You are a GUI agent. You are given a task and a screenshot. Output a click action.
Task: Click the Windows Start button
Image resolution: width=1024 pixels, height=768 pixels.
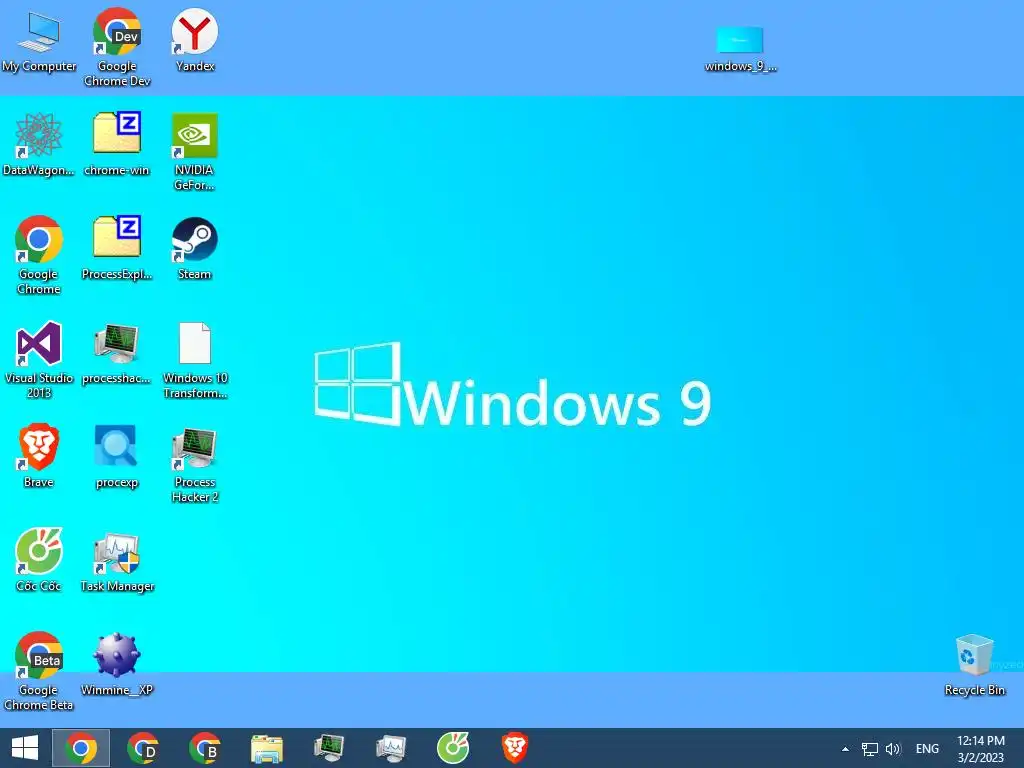pos(25,748)
